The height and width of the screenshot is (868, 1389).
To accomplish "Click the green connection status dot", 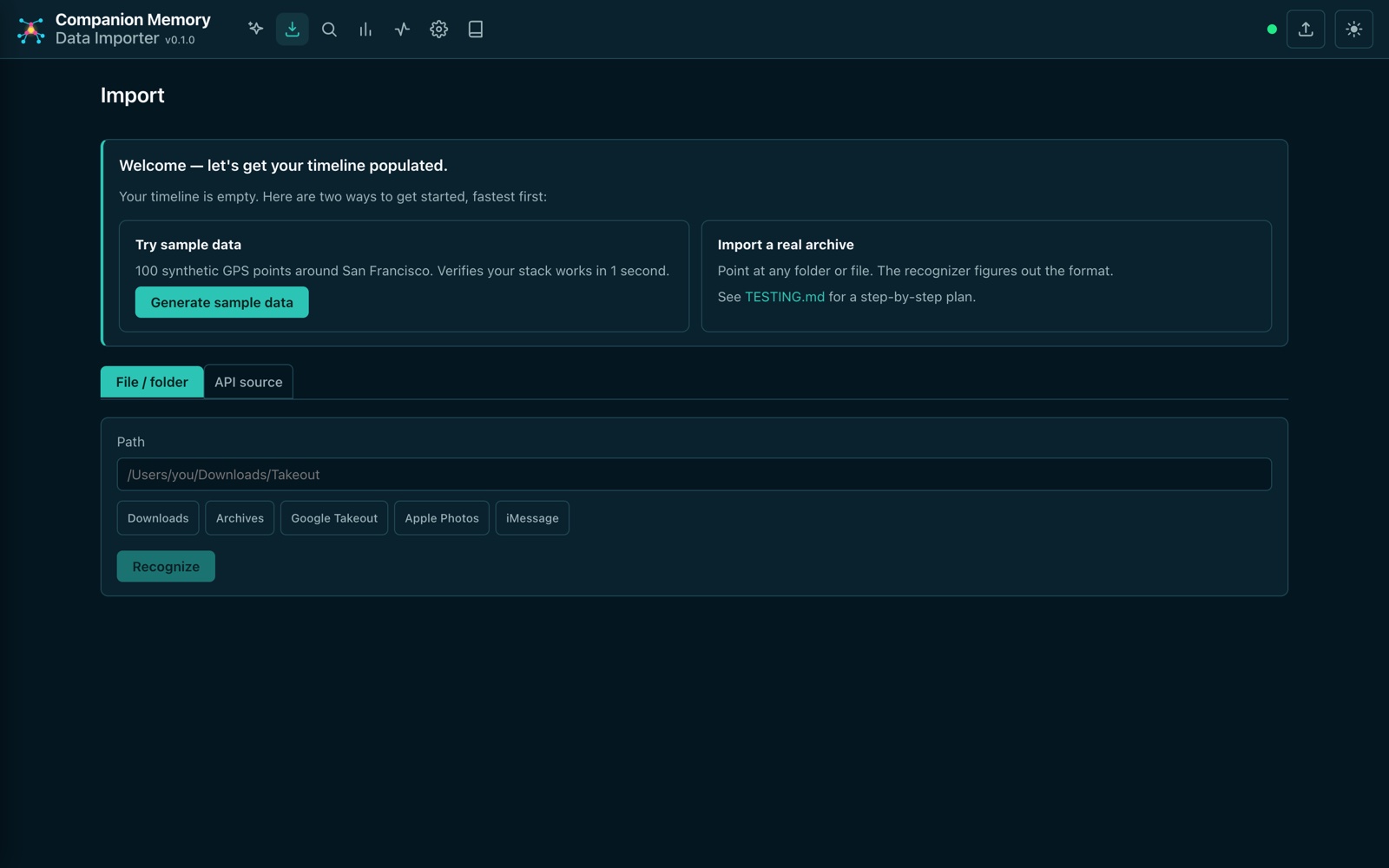I will (x=1272, y=30).
